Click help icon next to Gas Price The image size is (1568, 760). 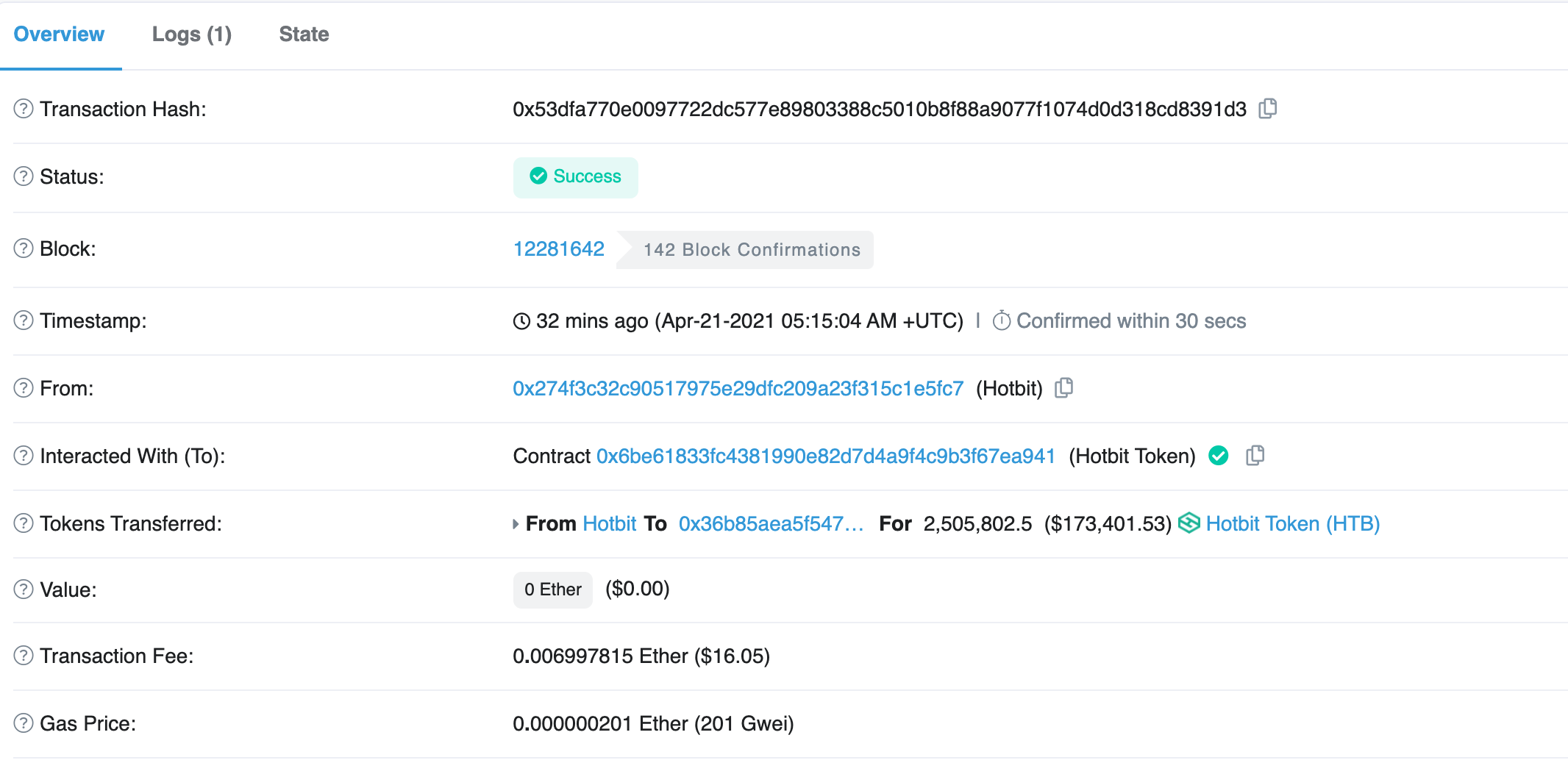click(24, 723)
